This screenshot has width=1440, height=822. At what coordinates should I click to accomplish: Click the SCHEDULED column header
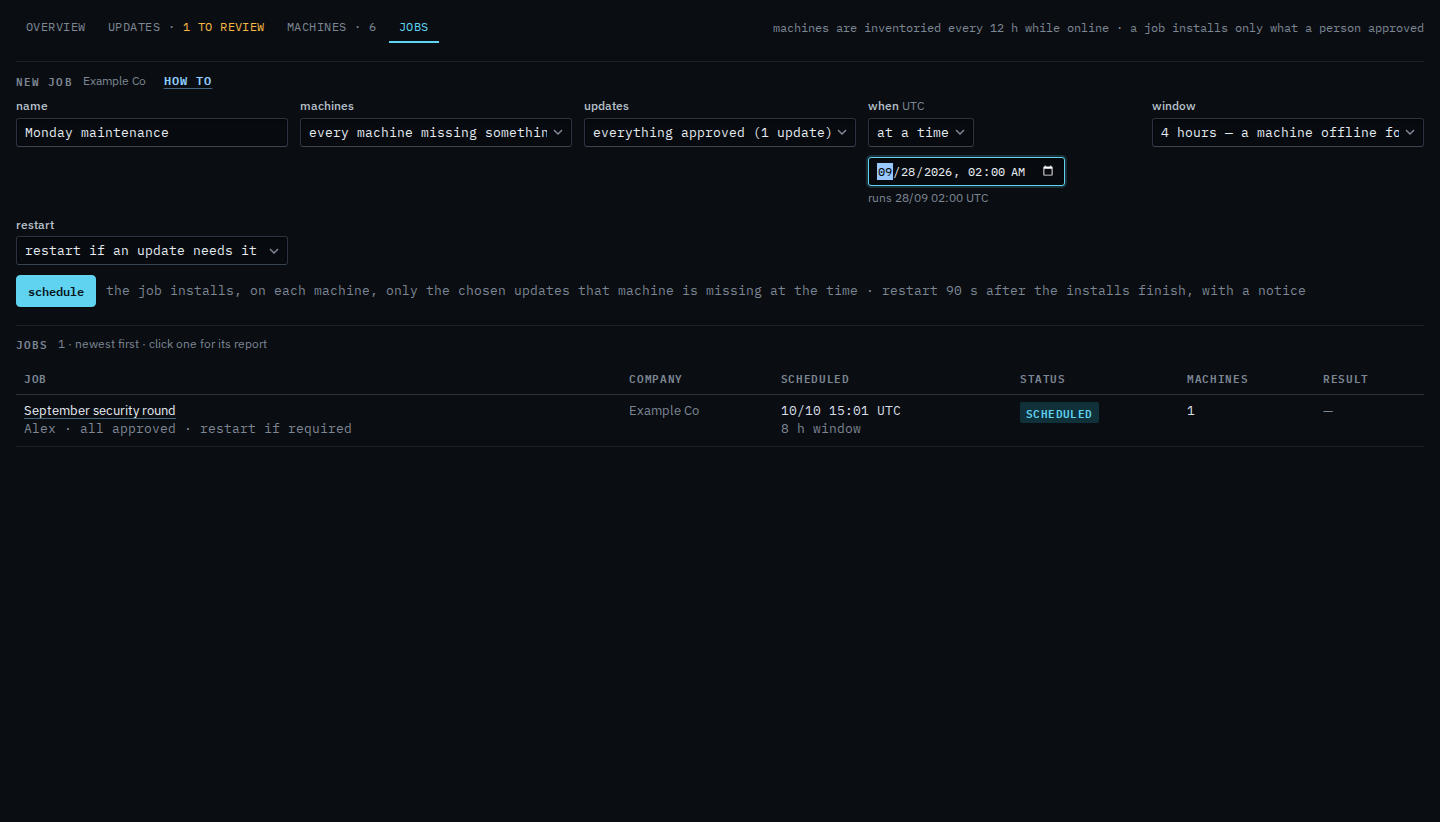[815, 379]
